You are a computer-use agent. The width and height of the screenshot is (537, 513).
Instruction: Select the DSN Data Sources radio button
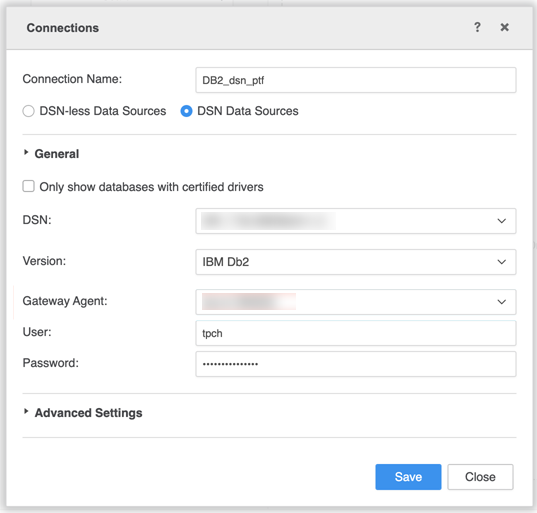[186, 111]
